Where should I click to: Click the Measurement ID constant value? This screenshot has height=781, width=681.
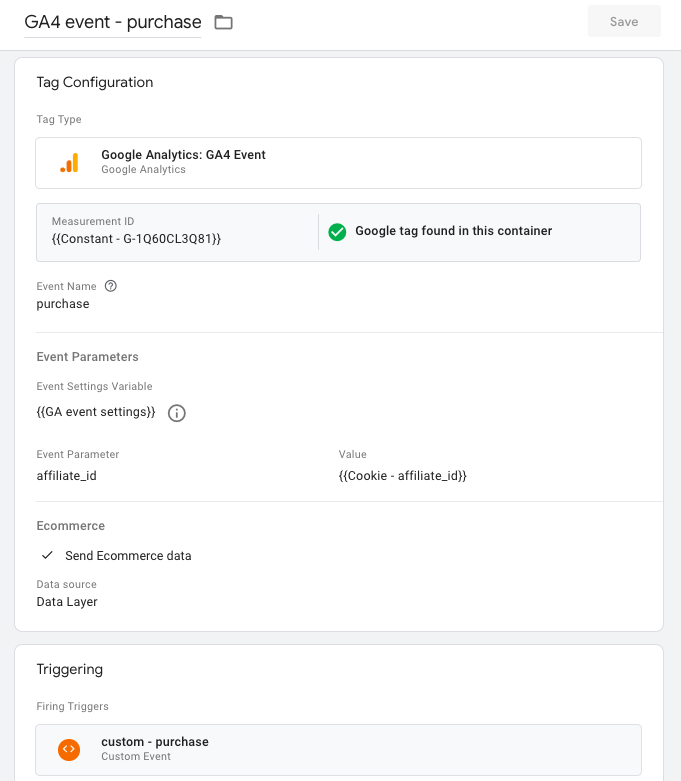(x=136, y=240)
